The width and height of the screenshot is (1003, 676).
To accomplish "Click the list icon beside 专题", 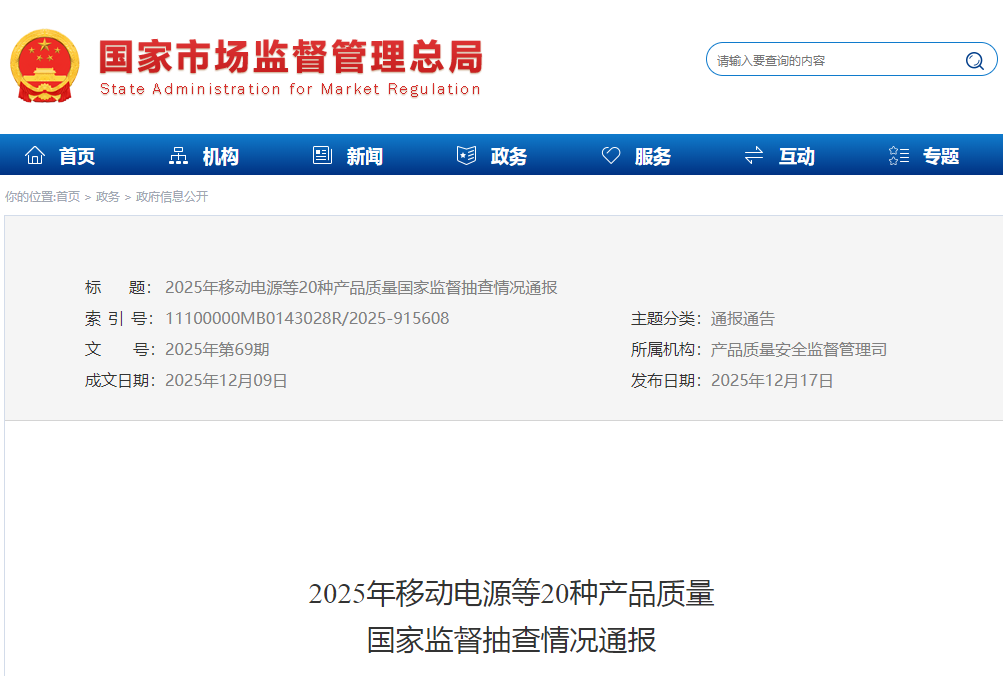I will pos(899,155).
